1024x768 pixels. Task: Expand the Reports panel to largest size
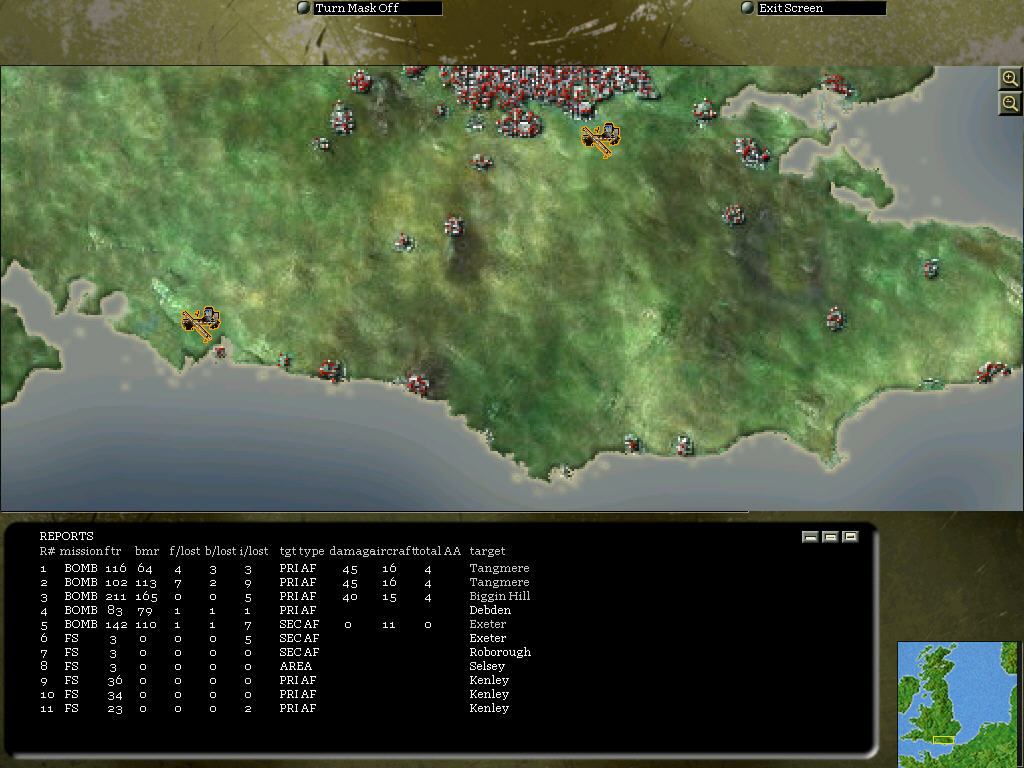point(850,537)
